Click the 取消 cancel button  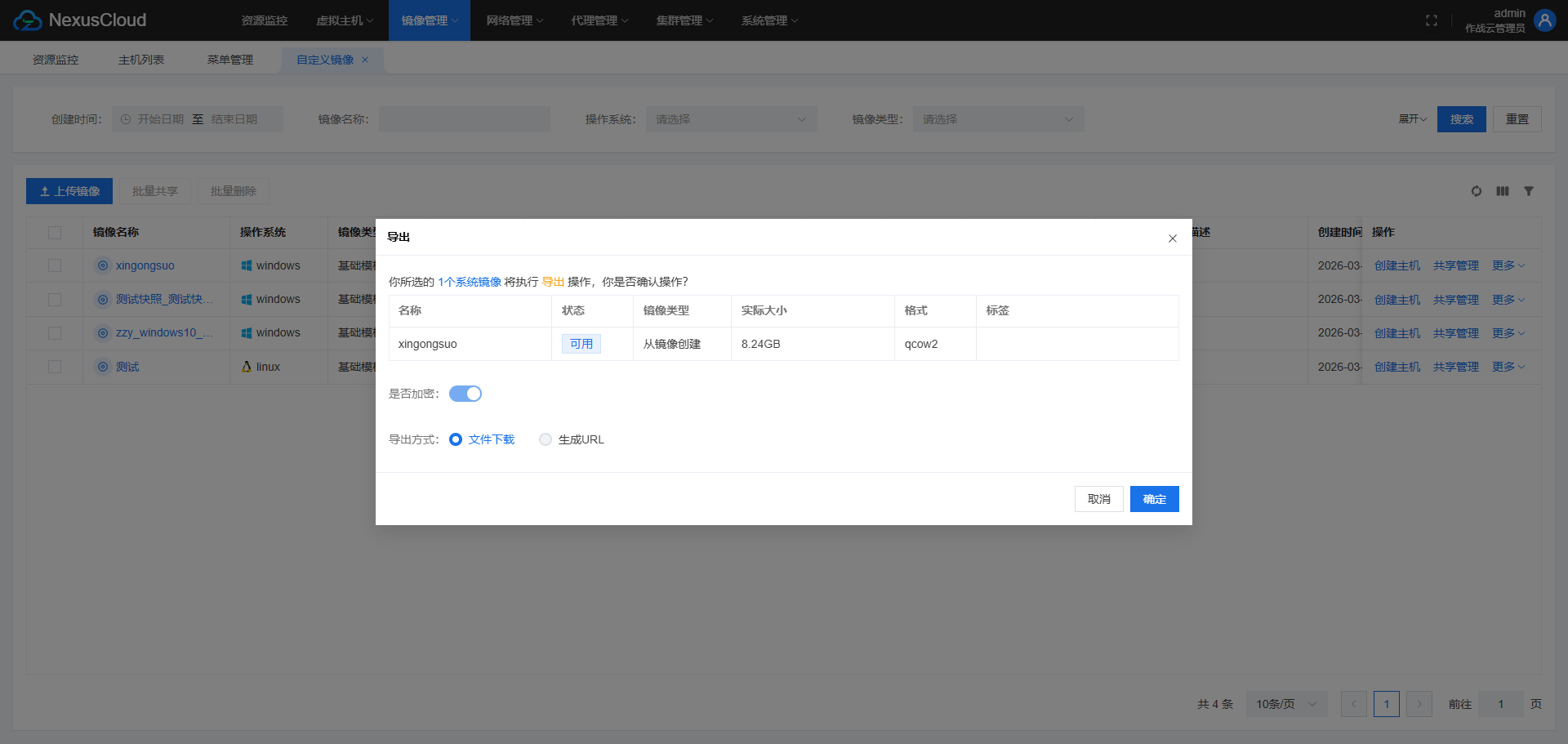point(1098,499)
